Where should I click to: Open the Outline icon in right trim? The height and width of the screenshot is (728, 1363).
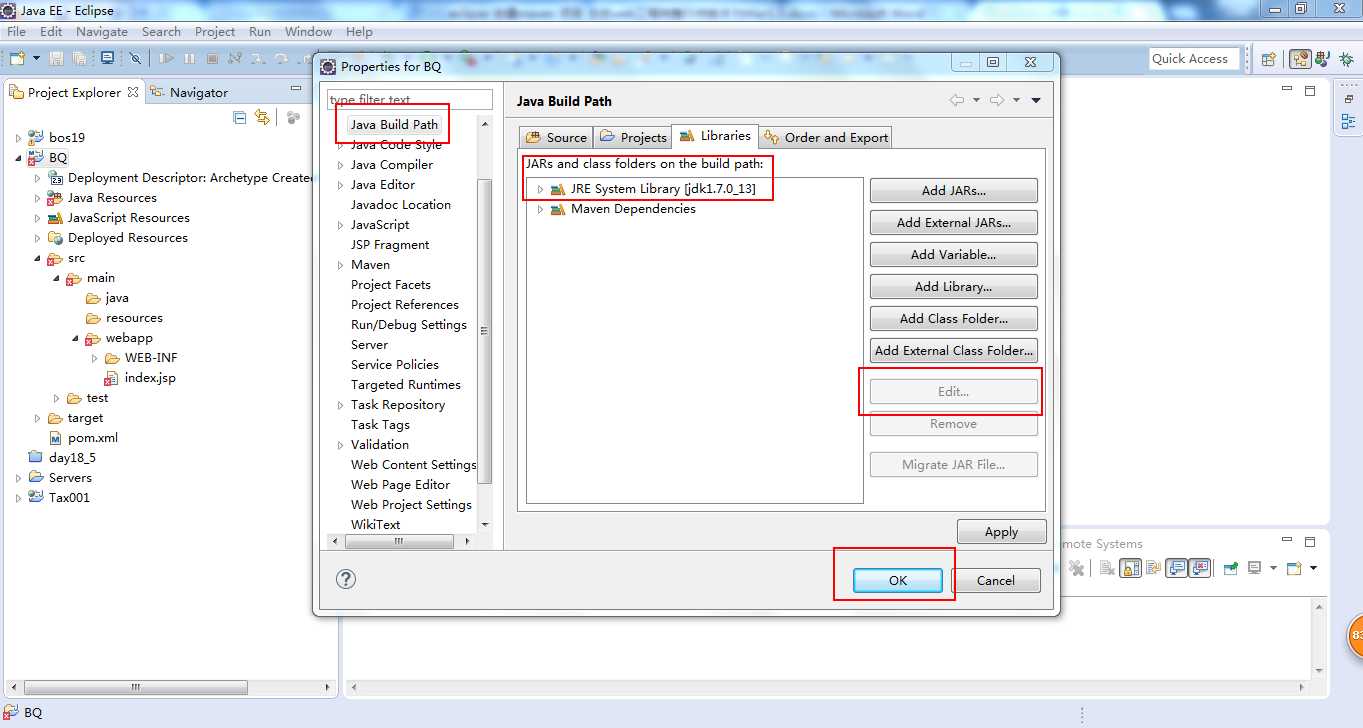click(1348, 123)
